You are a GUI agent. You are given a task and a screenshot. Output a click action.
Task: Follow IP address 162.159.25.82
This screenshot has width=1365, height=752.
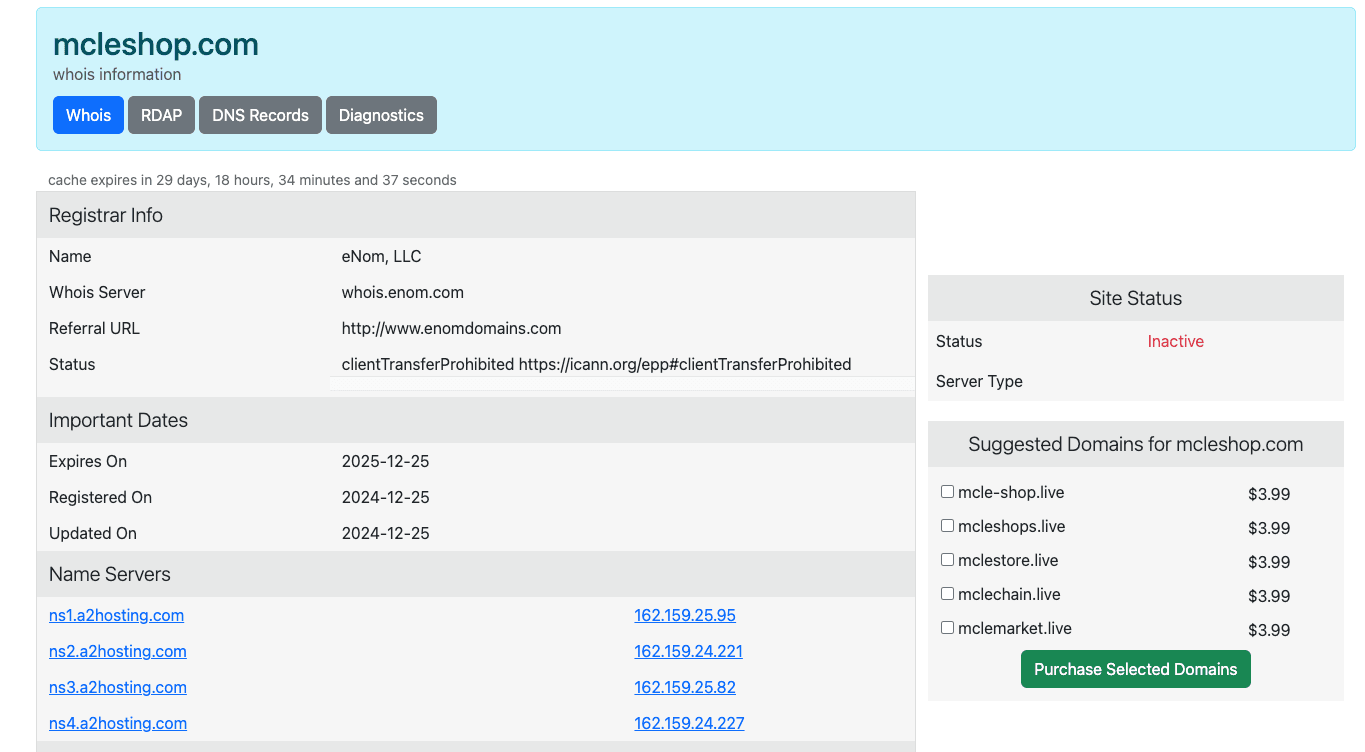coord(684,687)
